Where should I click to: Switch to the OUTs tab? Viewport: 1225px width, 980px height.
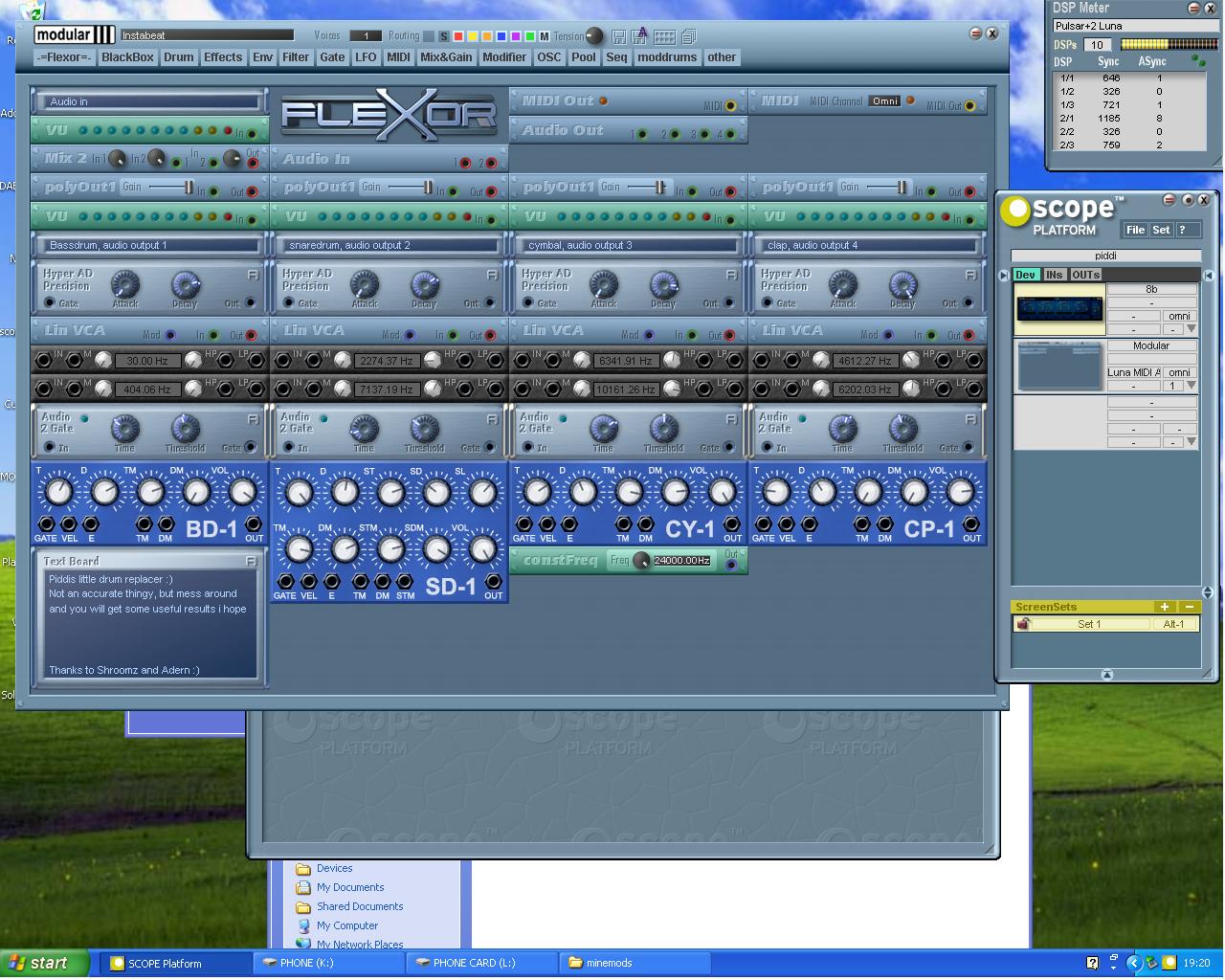1085,275
